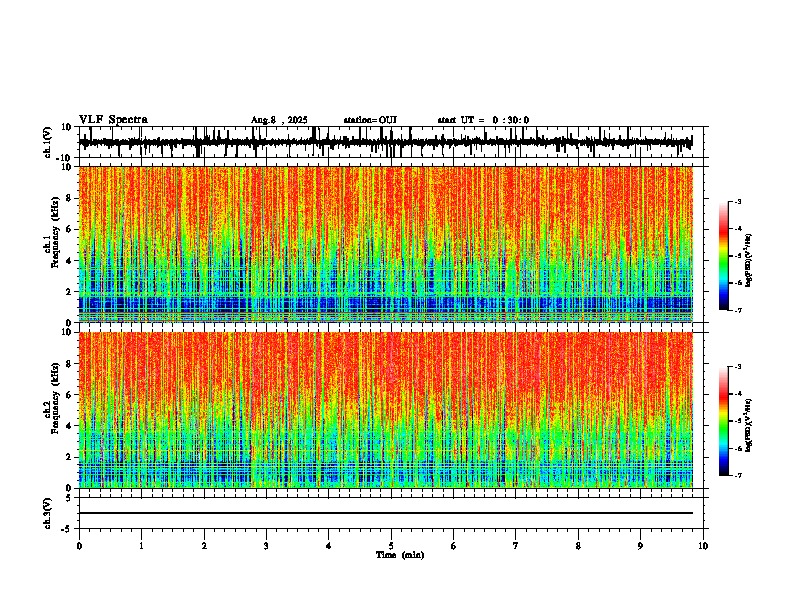Click the Time axis tick label "3"
The image size is (792, 612).
tap(266, 546)
